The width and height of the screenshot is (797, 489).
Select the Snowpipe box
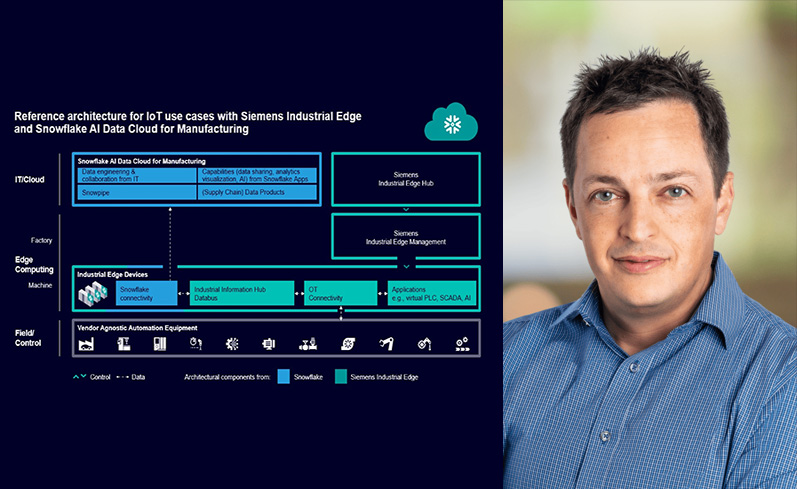[x=137, y=190]
